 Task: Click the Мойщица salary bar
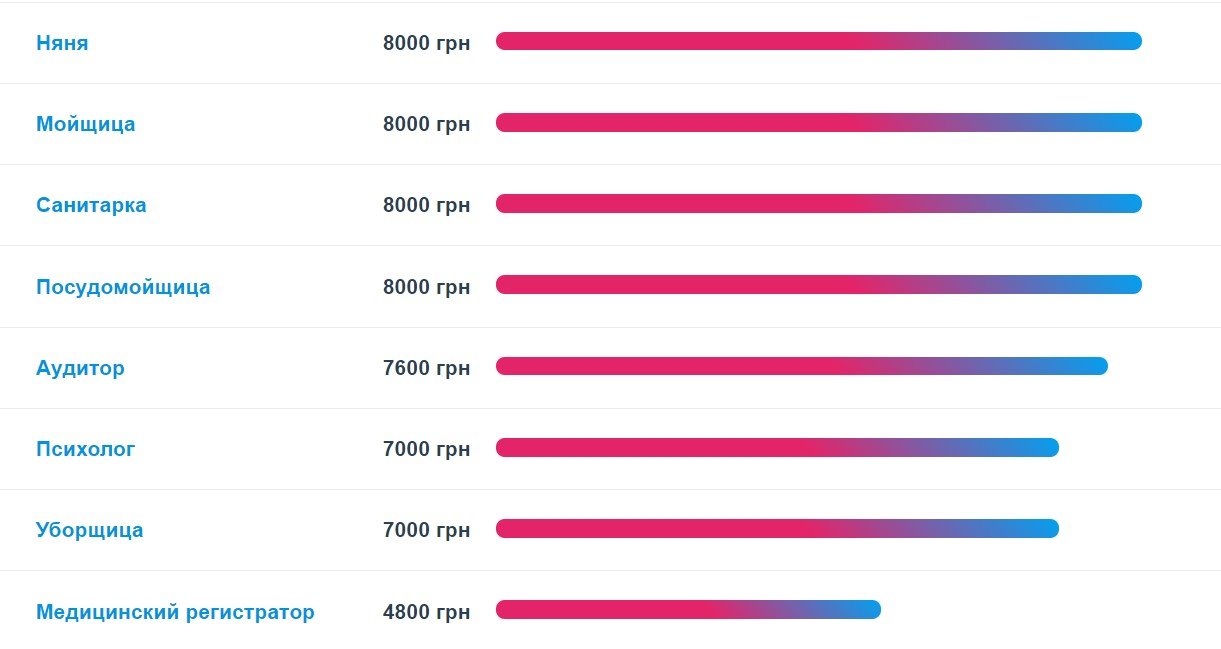click(x=818, y=123)
